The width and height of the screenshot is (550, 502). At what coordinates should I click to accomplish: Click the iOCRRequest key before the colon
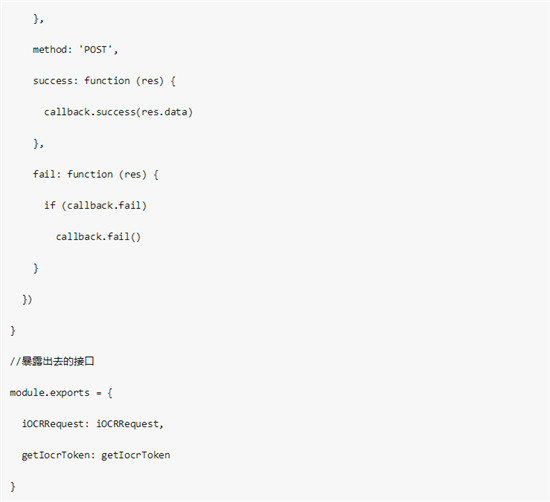click(x=53, y=424)
